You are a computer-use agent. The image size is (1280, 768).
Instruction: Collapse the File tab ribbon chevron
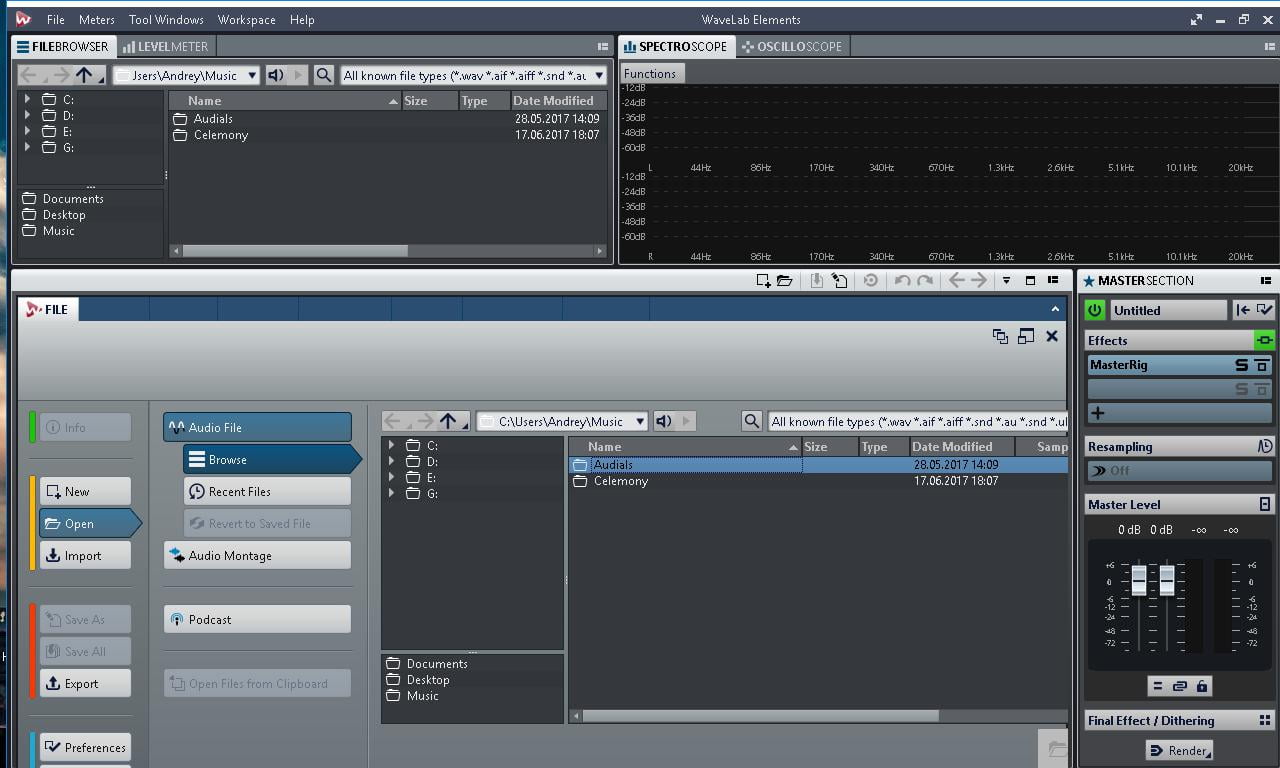tap(1055, 309)
